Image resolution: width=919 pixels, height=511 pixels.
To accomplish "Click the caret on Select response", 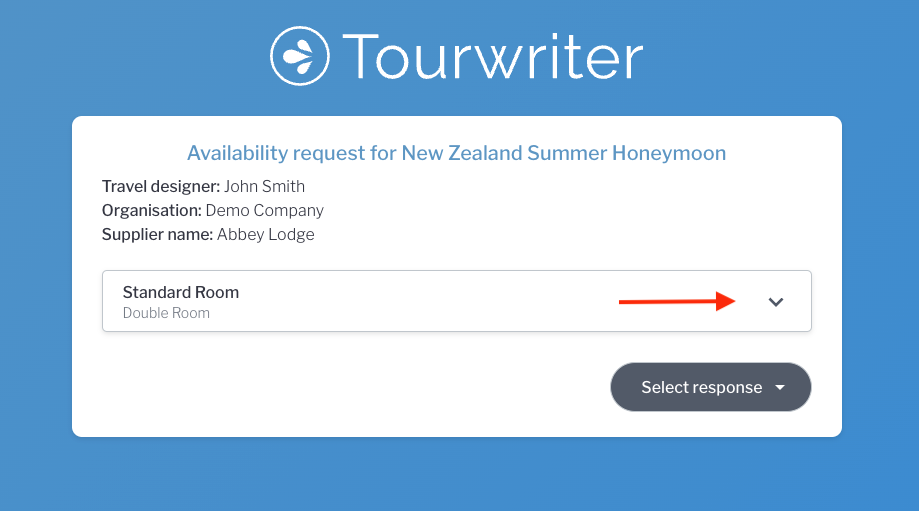I will click(780, 387).
